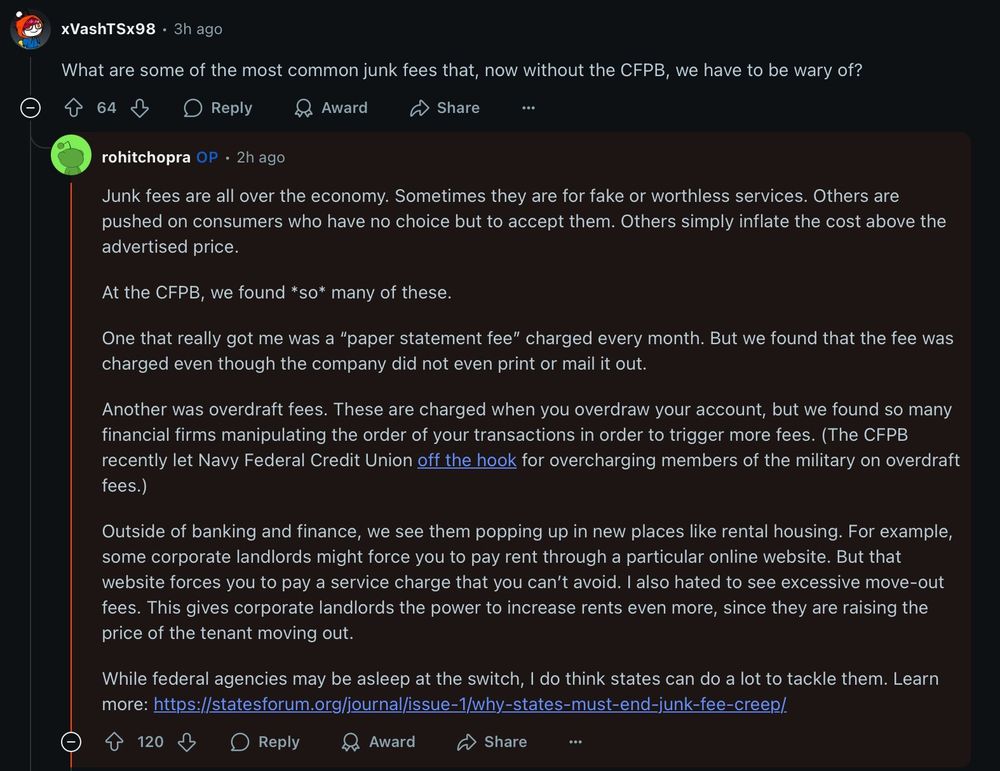Open xVashTSx98's avatar profile
The width and height of the screenshot is (1000, 771).
pyautogui.click(x=30, y=29)
